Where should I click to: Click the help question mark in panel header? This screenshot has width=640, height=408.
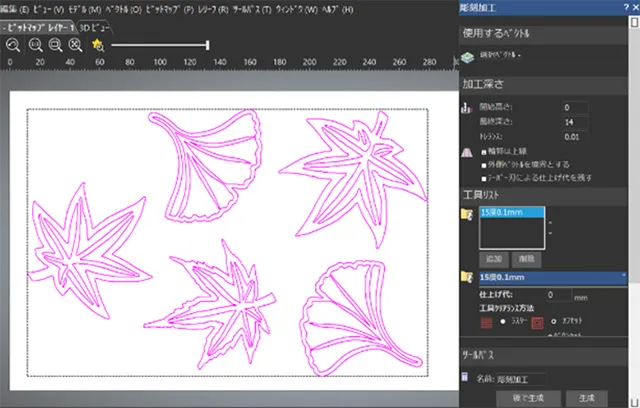(x=625, y=7)
